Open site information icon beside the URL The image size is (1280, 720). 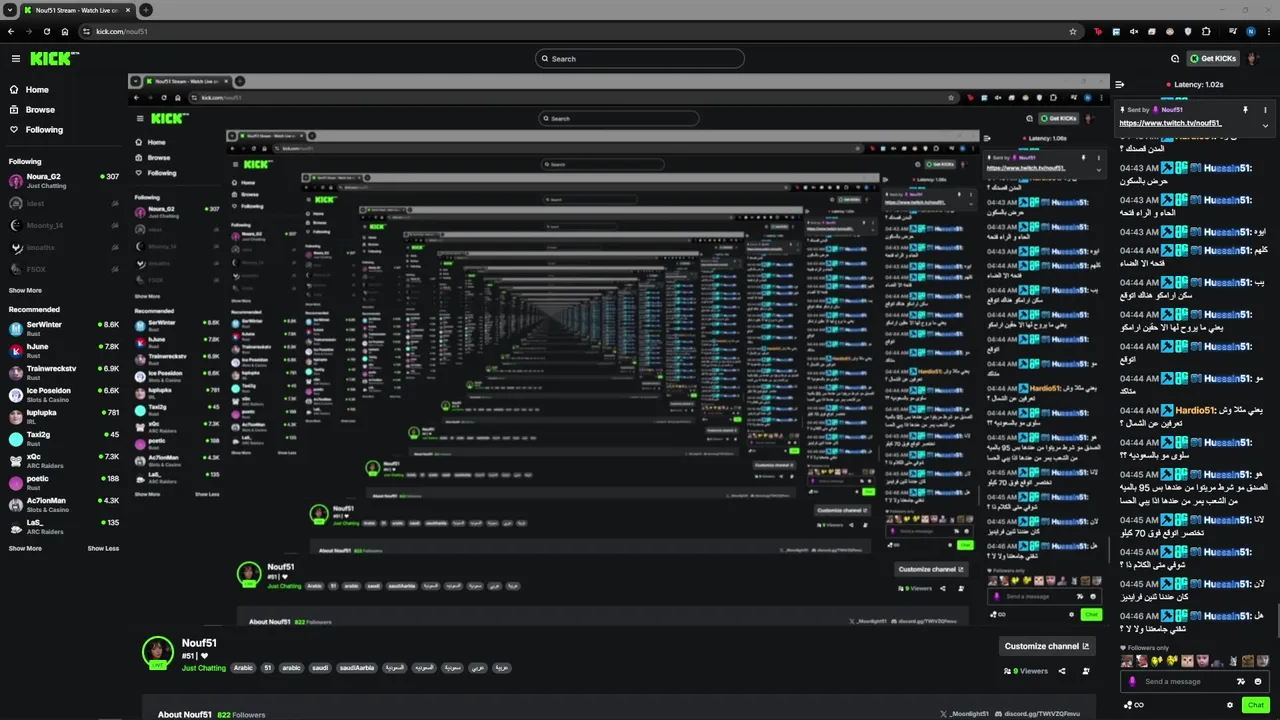pos(86,31)
